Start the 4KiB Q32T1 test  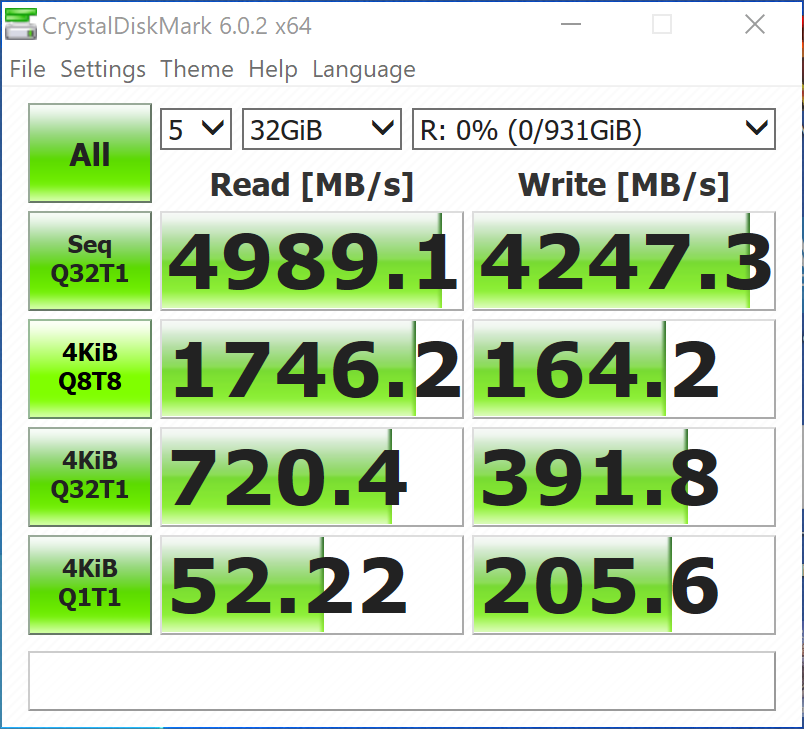(90, 477)
